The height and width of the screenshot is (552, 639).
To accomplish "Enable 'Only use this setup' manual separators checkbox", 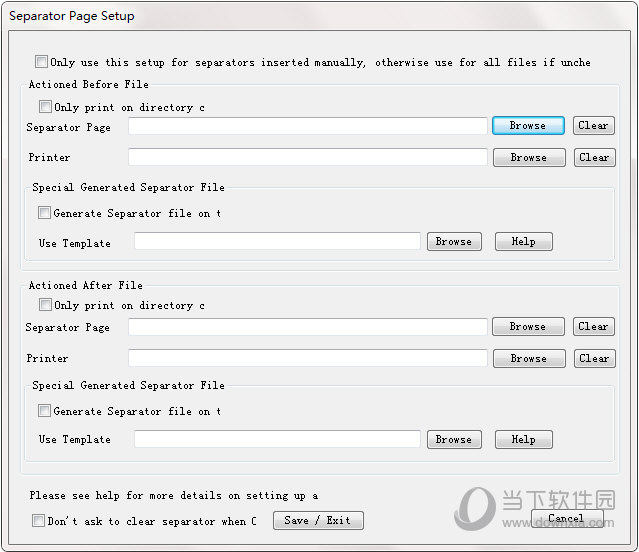I will pos(41,62).
